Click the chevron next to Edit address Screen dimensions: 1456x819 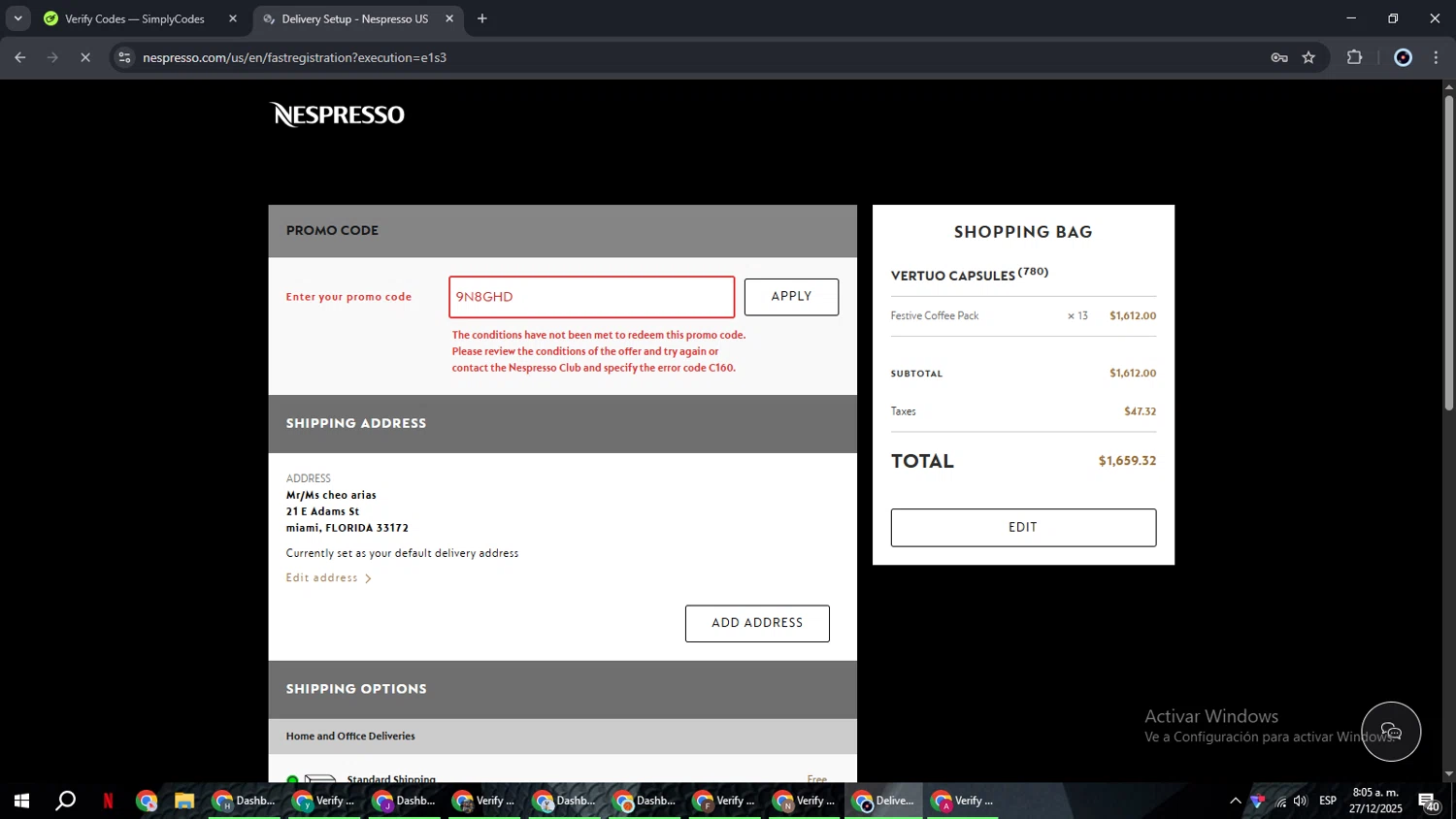click(368, 578)
